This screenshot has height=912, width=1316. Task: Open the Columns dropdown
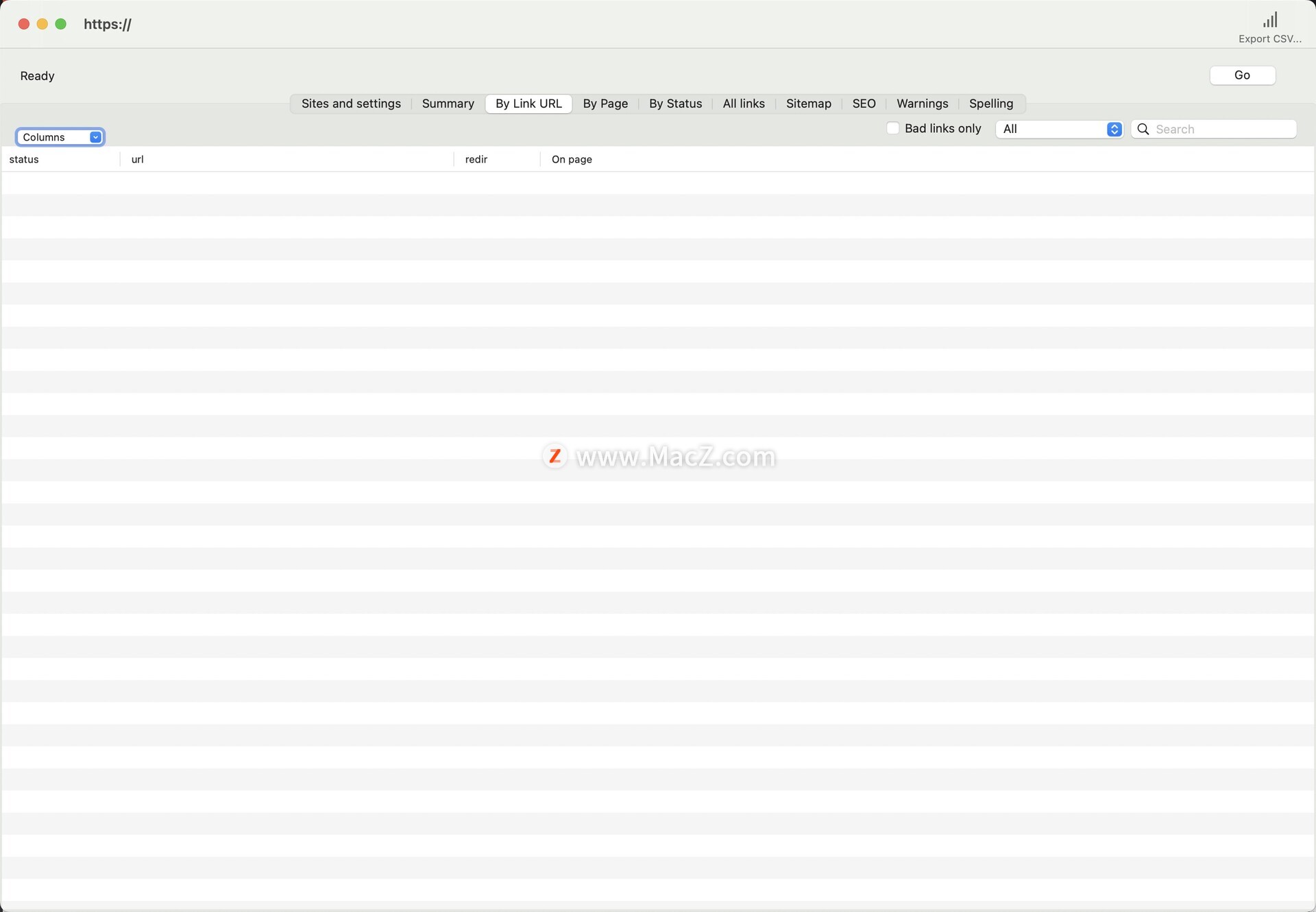click(x=60, y=137)
